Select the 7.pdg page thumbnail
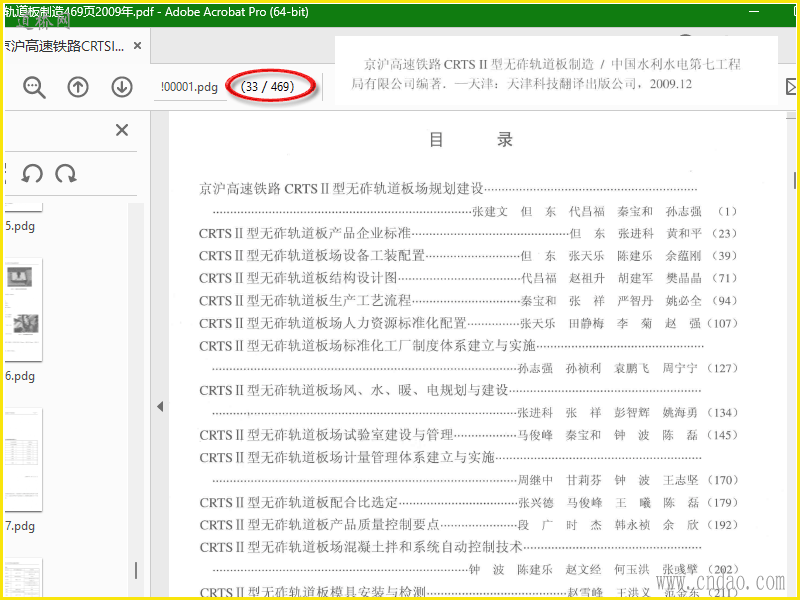Screen dimensions: 800x600 [x=23, y=459]
